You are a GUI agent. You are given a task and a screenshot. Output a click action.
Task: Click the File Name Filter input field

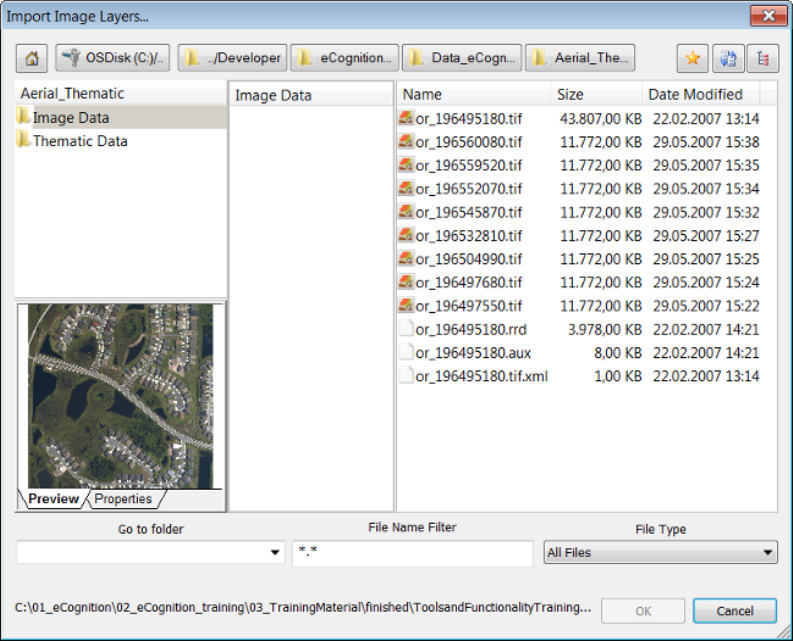[412, 553]
